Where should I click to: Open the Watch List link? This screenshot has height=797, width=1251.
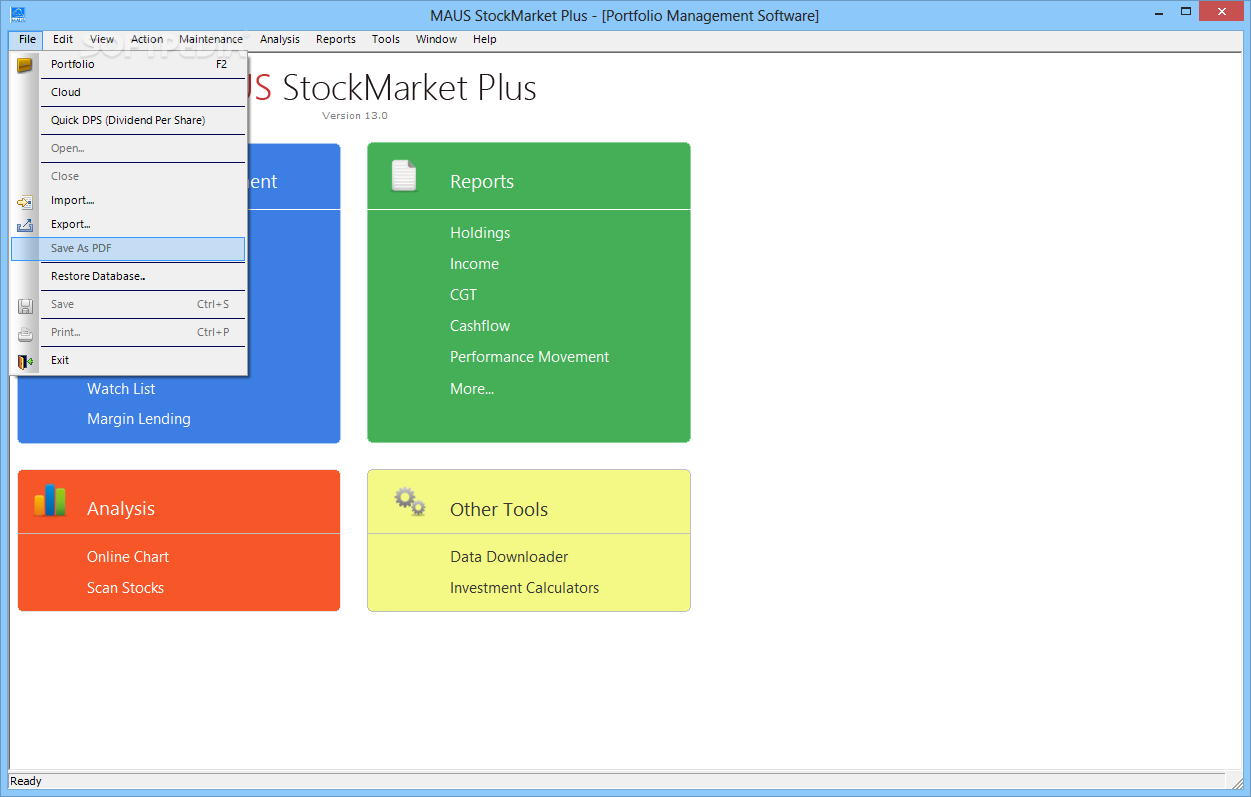[121, 389]
